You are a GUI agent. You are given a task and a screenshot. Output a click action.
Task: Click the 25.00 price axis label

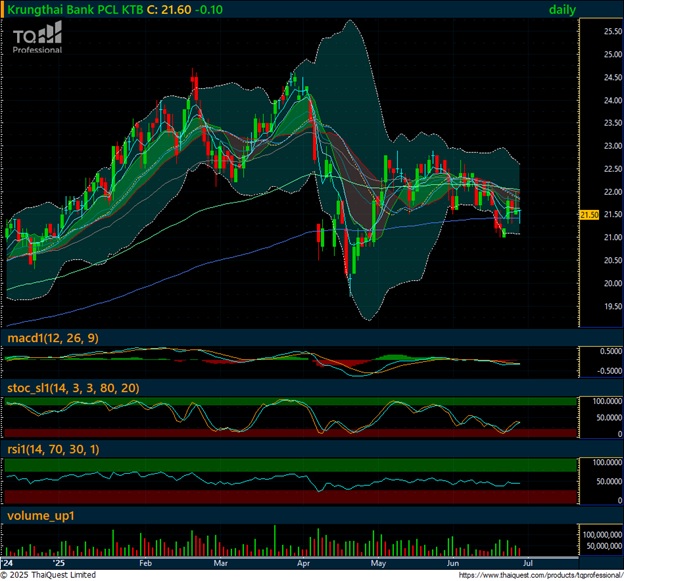click(613, 55)
